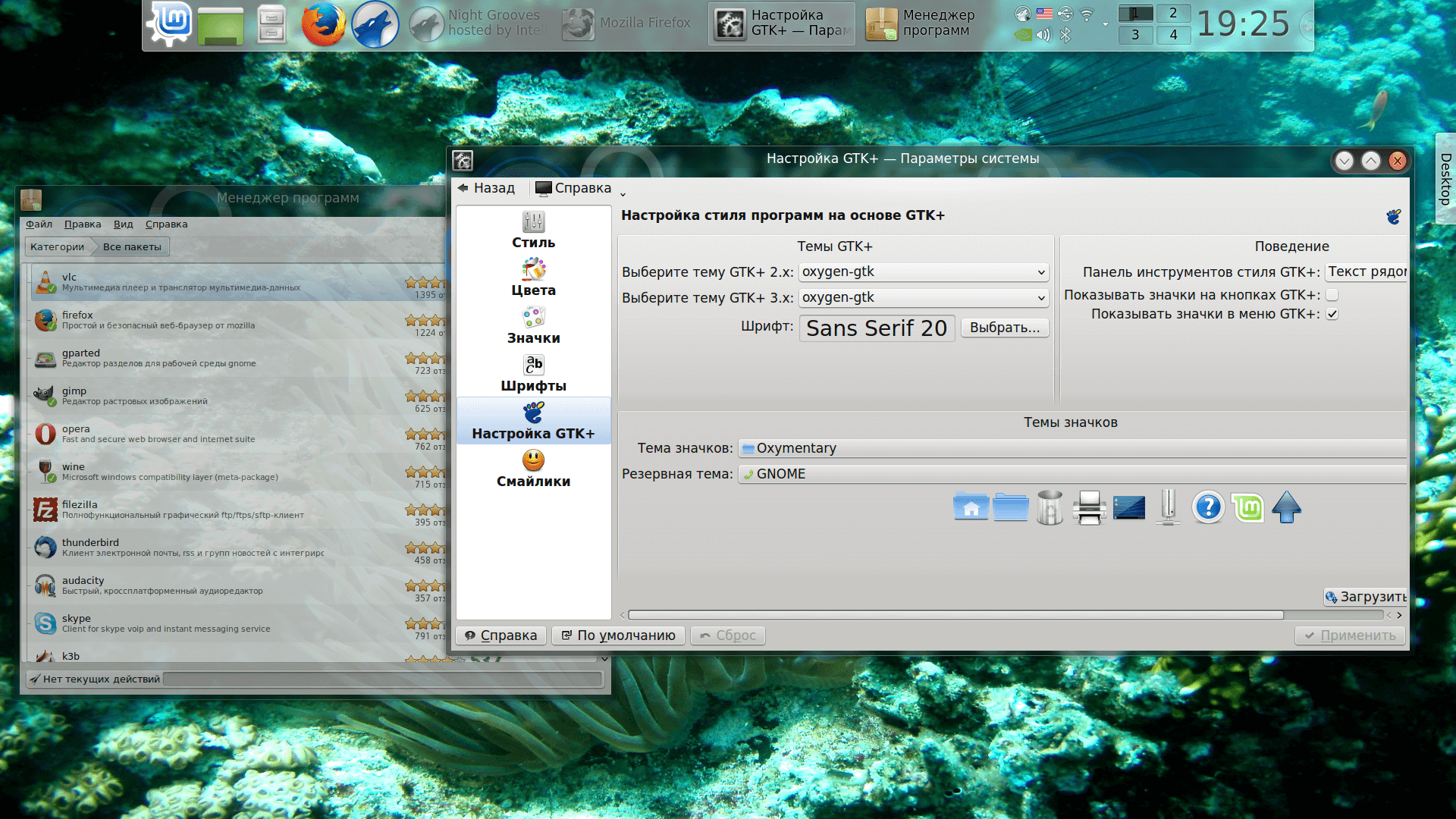Click the horizontal scrollbar in settings panel

tap(955, 615)
